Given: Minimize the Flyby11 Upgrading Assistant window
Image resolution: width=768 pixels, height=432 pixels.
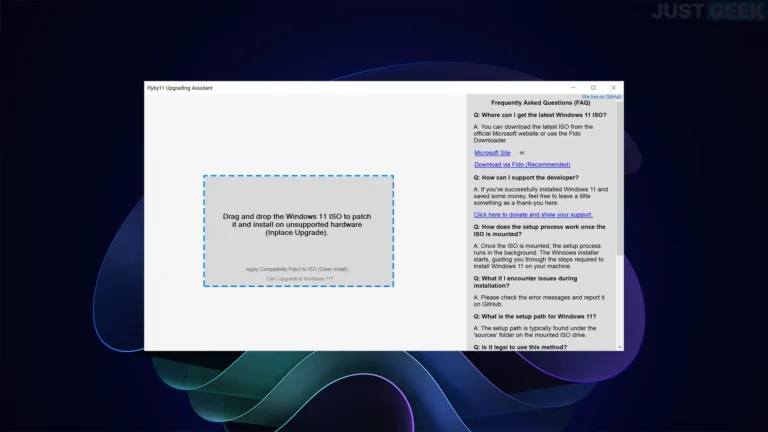Looking at the screenshot, I should 572,88.
